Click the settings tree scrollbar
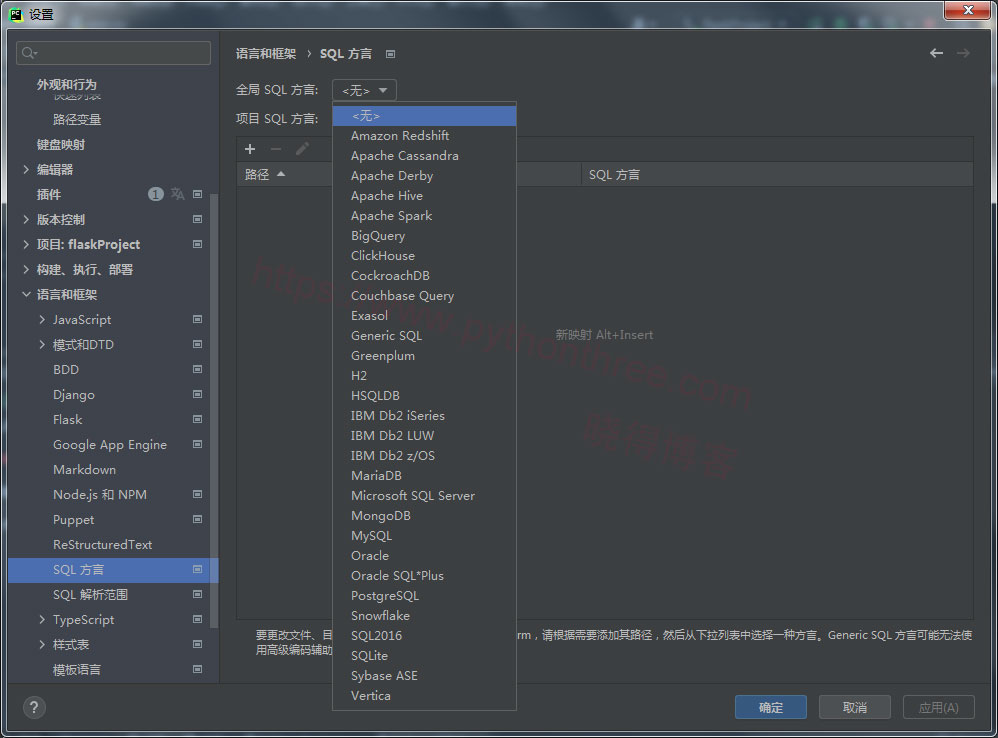 click(214, 410)
